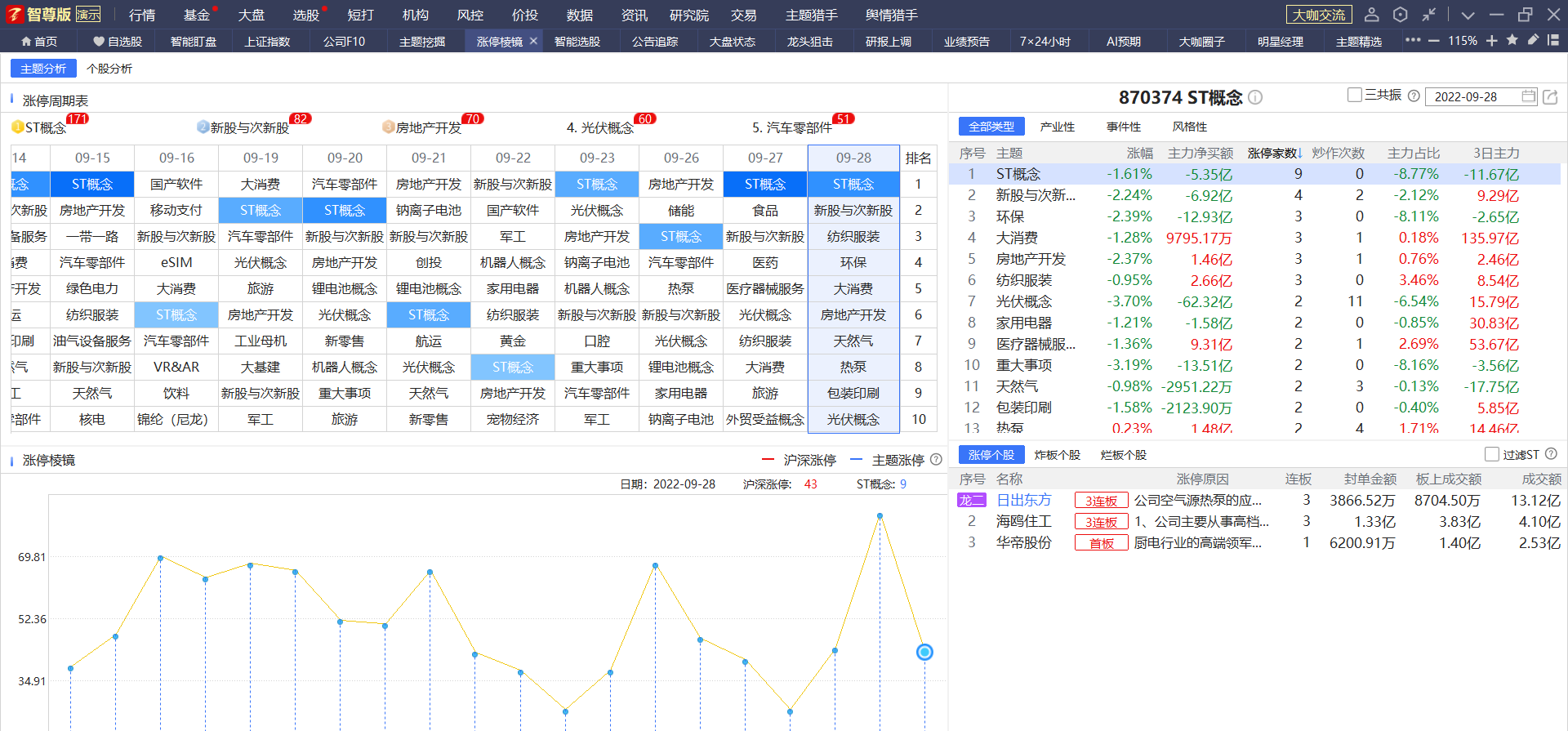Open the 自选股 heart icon tab
The height and width of the screenshot is (731, 1568).
(x=118, y=42)
